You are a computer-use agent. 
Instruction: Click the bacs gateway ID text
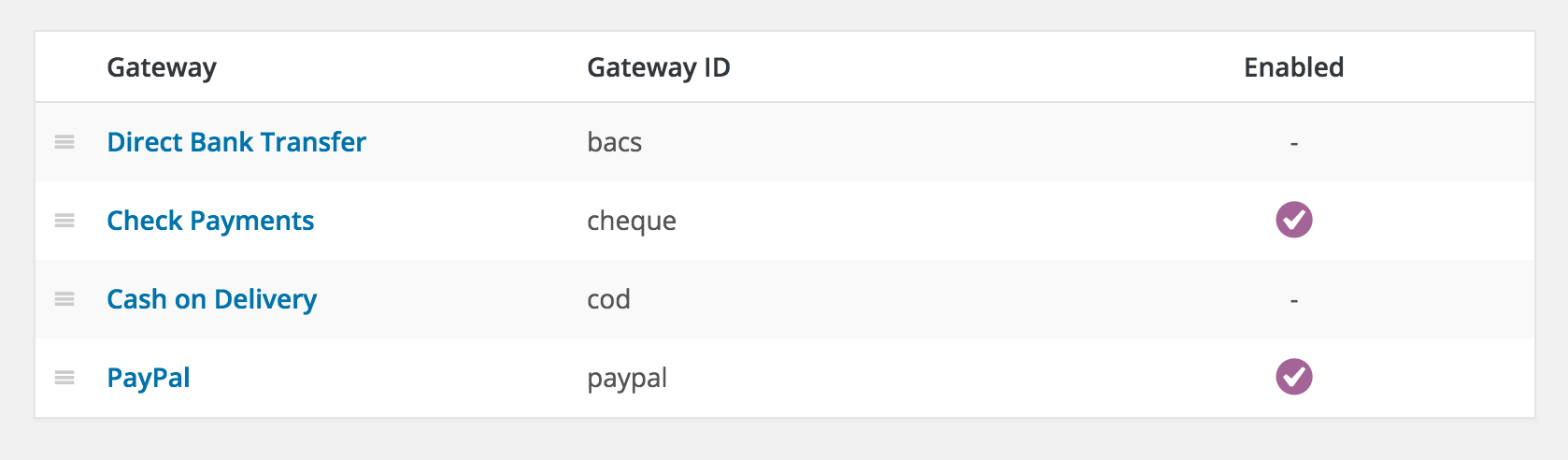tap(614, 142)
